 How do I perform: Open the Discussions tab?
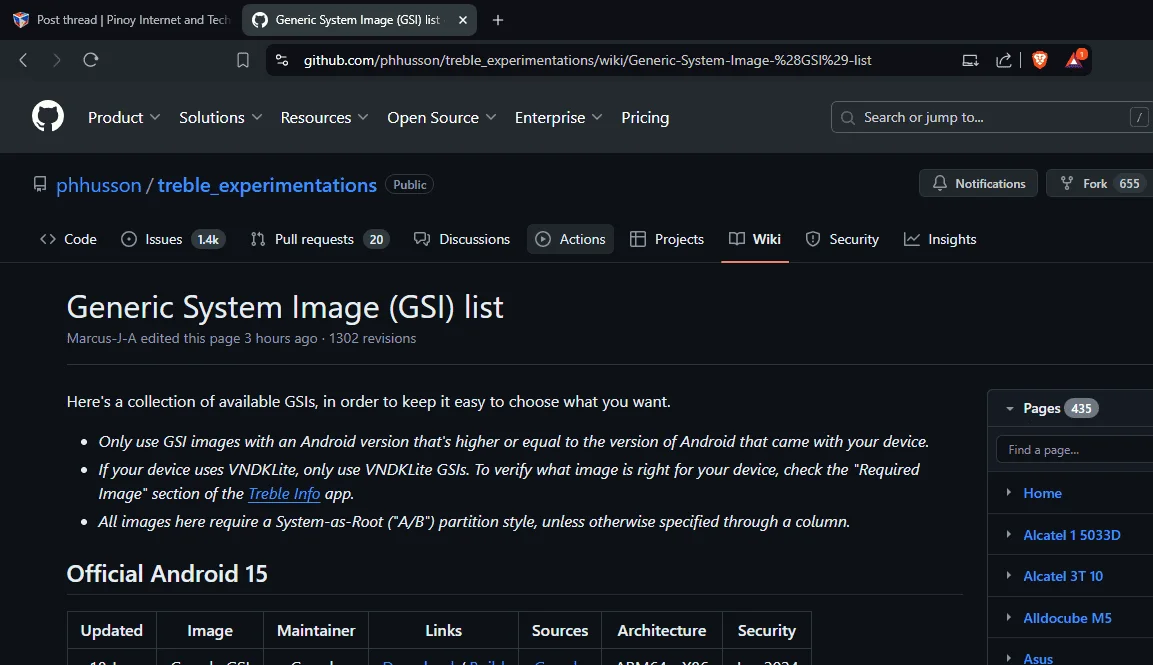[462, 239]
